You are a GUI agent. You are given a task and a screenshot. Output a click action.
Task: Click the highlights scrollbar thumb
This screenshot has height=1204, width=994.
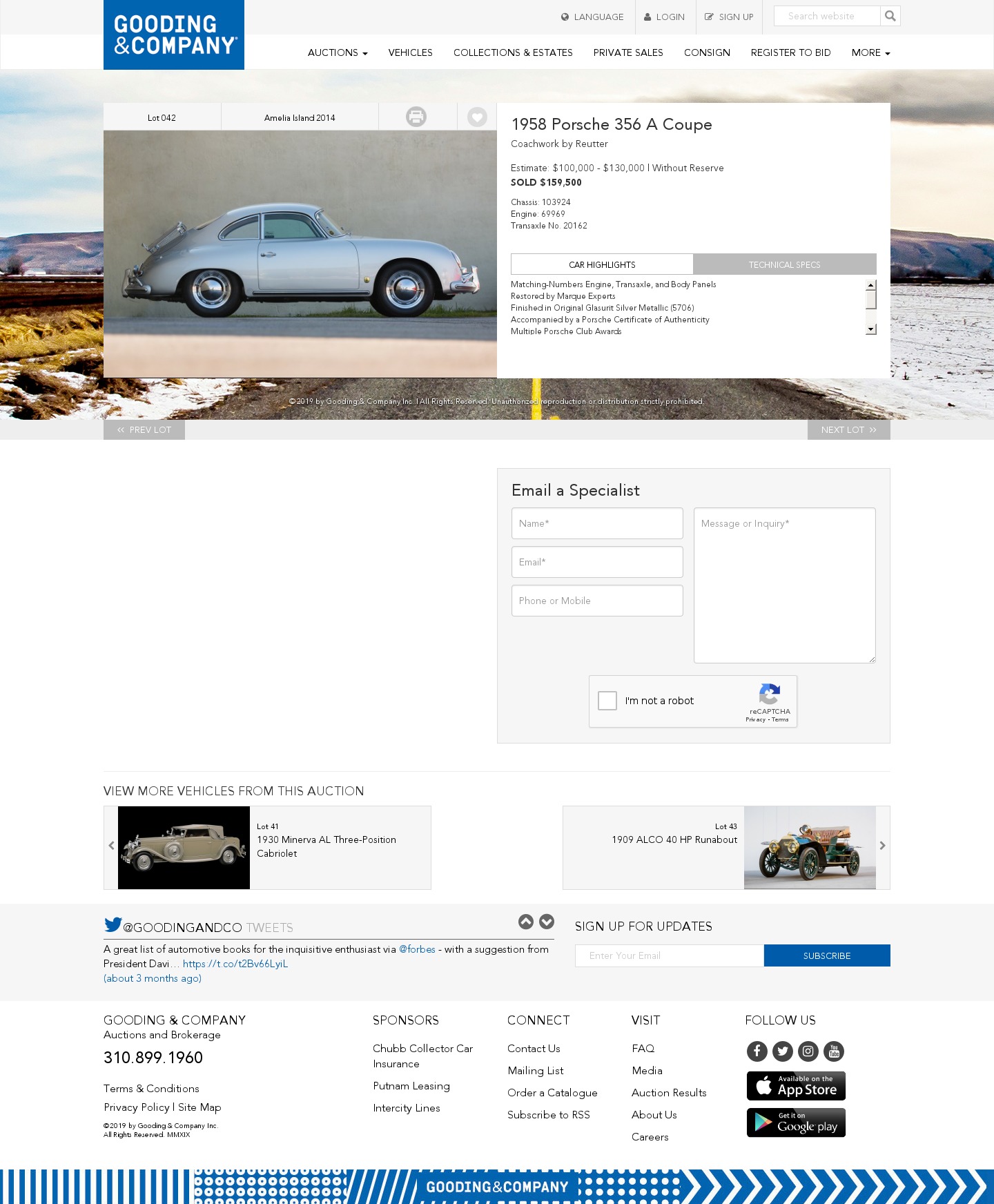click(871, 300)
